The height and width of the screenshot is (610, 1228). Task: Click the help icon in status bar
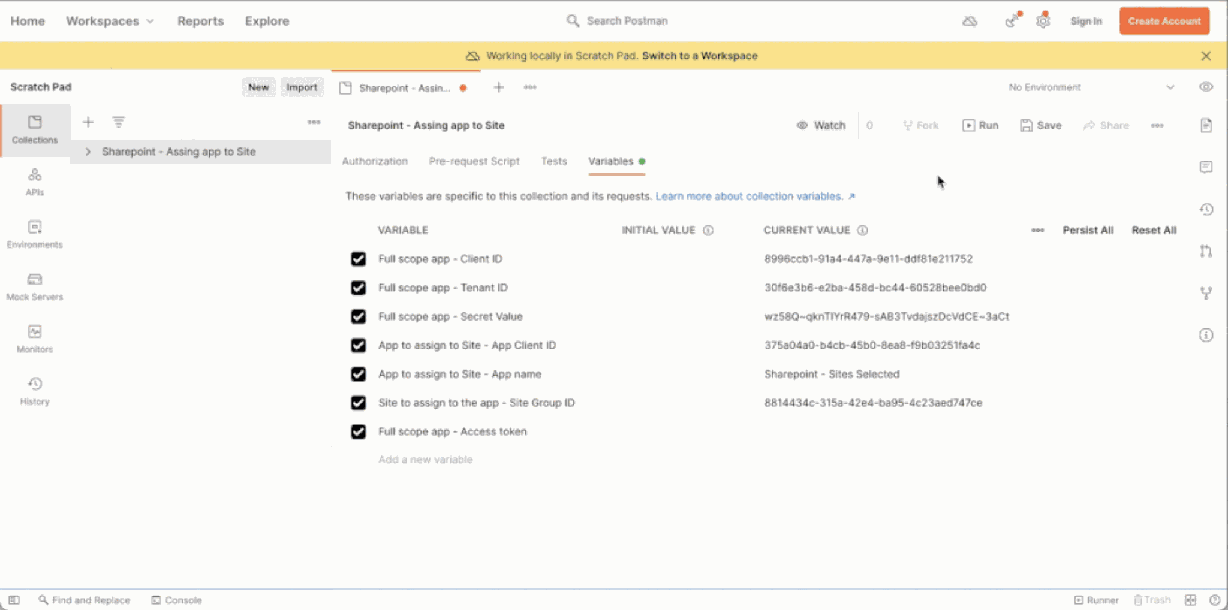click(x=1214, y=600)
